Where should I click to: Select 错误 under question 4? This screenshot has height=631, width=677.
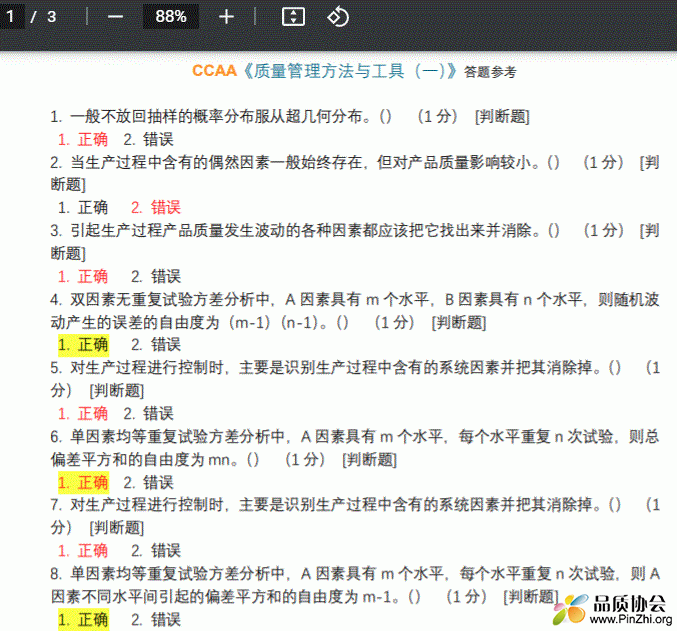click(x=156, y=345)
